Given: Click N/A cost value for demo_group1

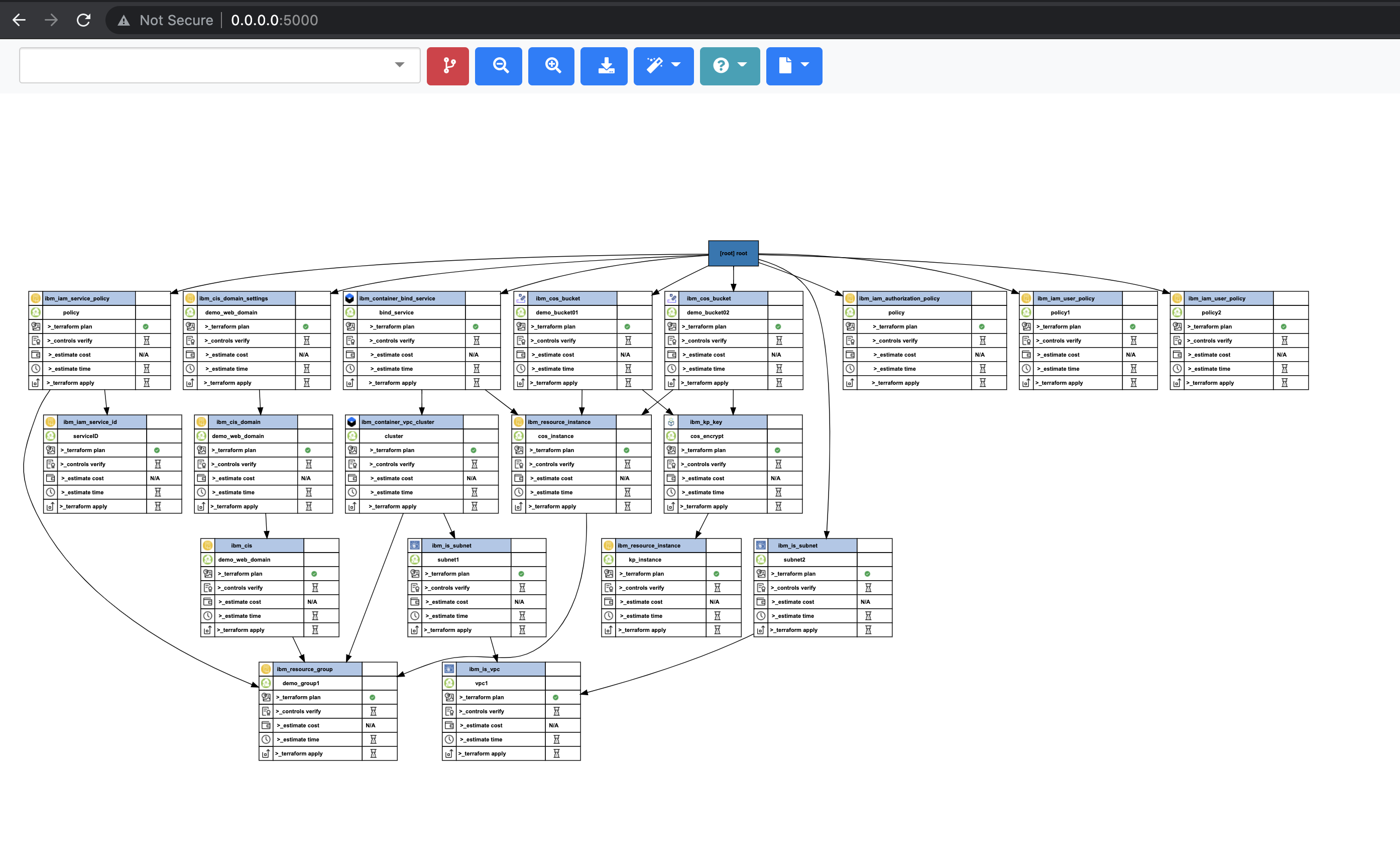Looking at the screenshot, I should point(371,725).
